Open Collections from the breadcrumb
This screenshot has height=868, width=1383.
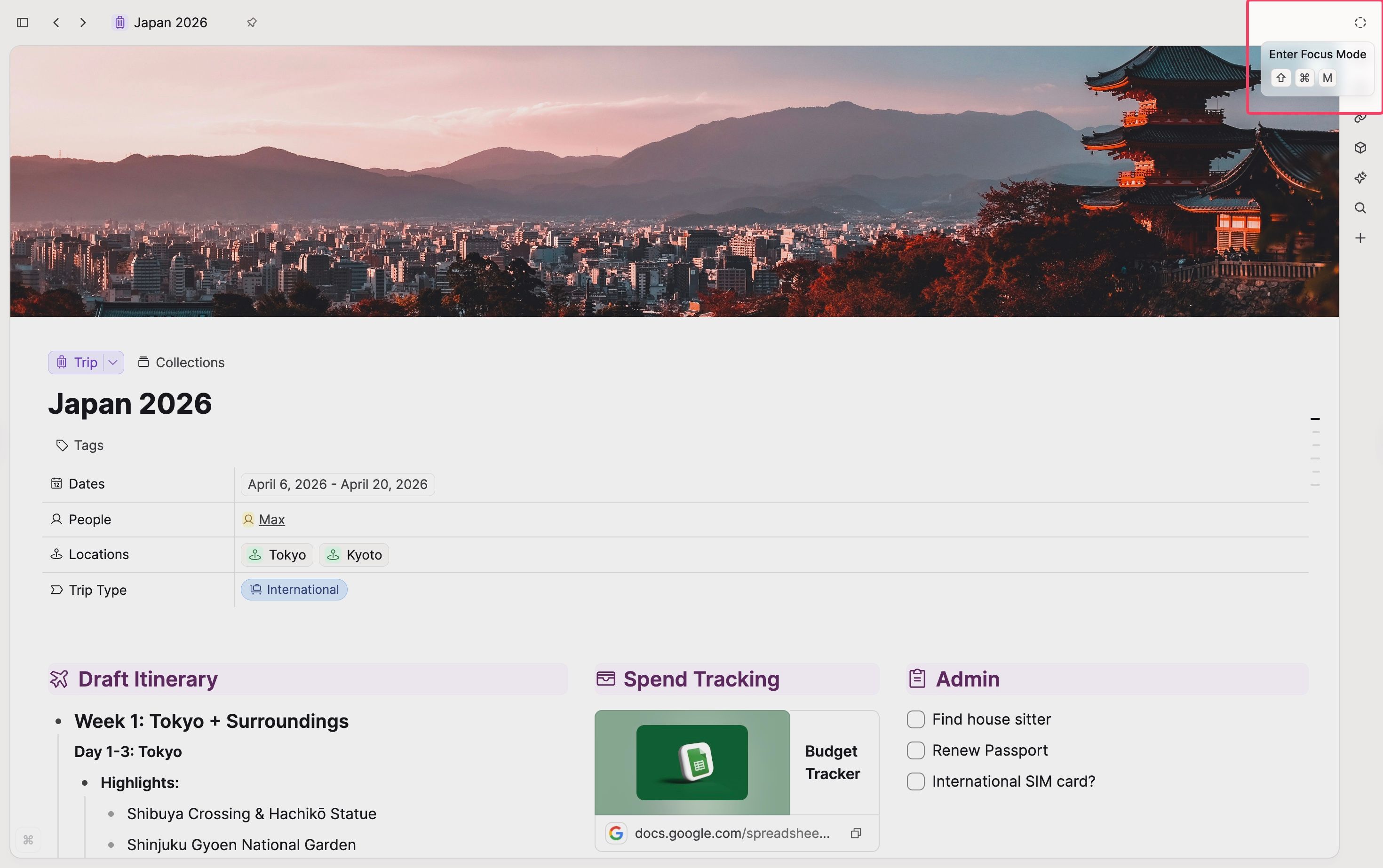click(182, 362)
